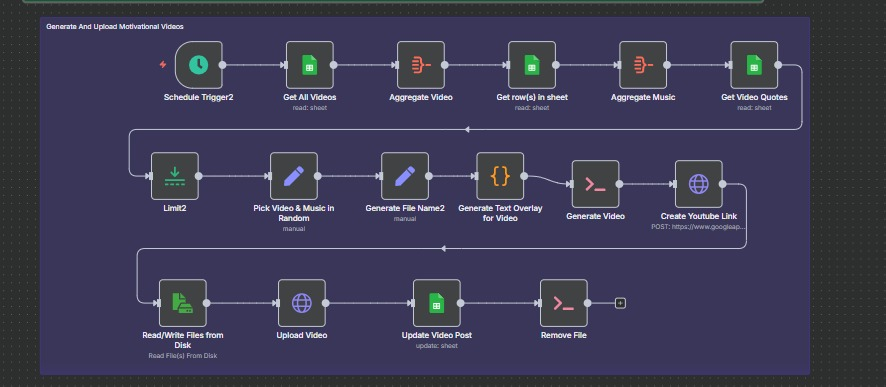Click the Upload Video output connector
Image resolution: width=886 pixels, height=387 pixels.
[325, 303]
